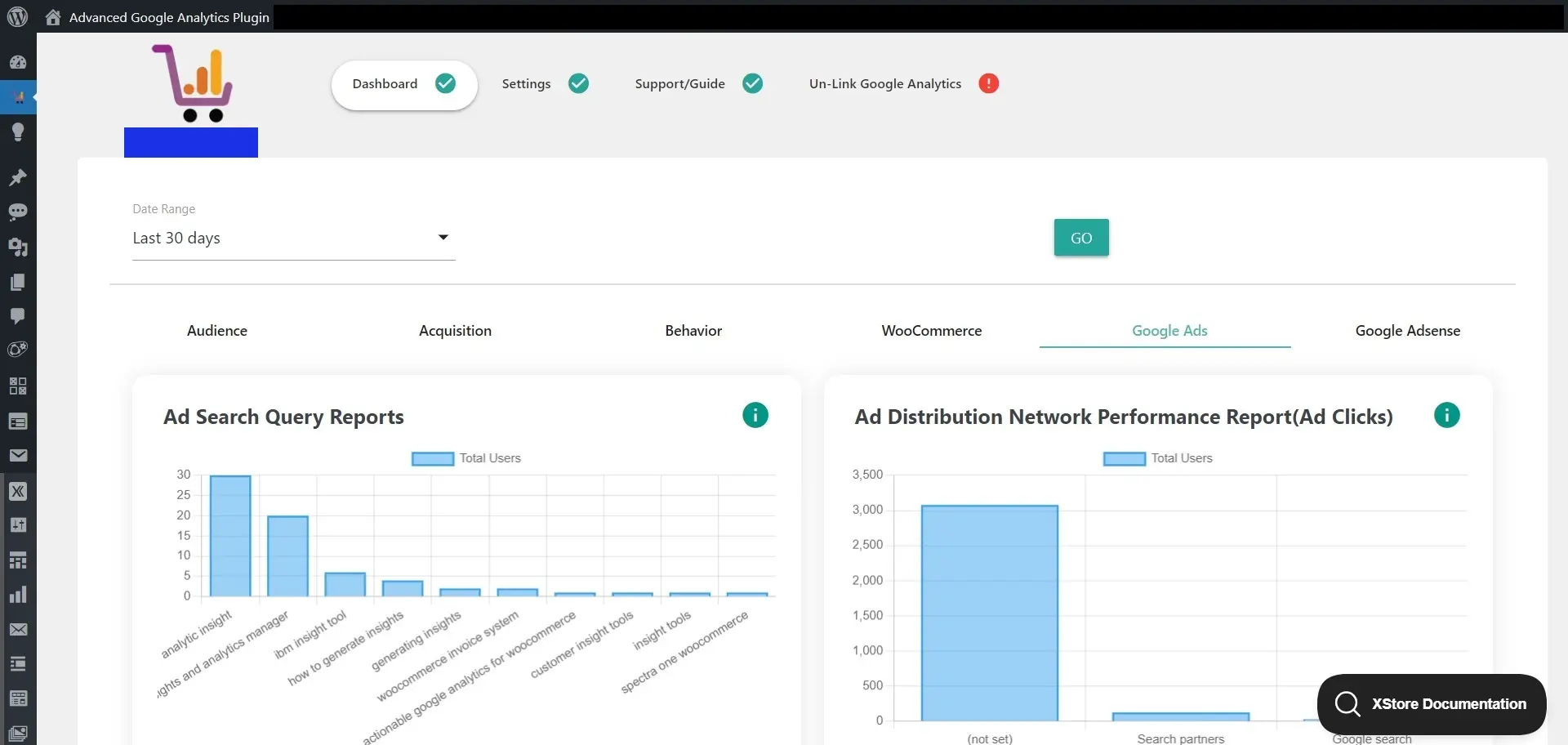Click the red alert icon beside Un-Link Google Analytics
1568x745 pixels.
pos(988,83)
